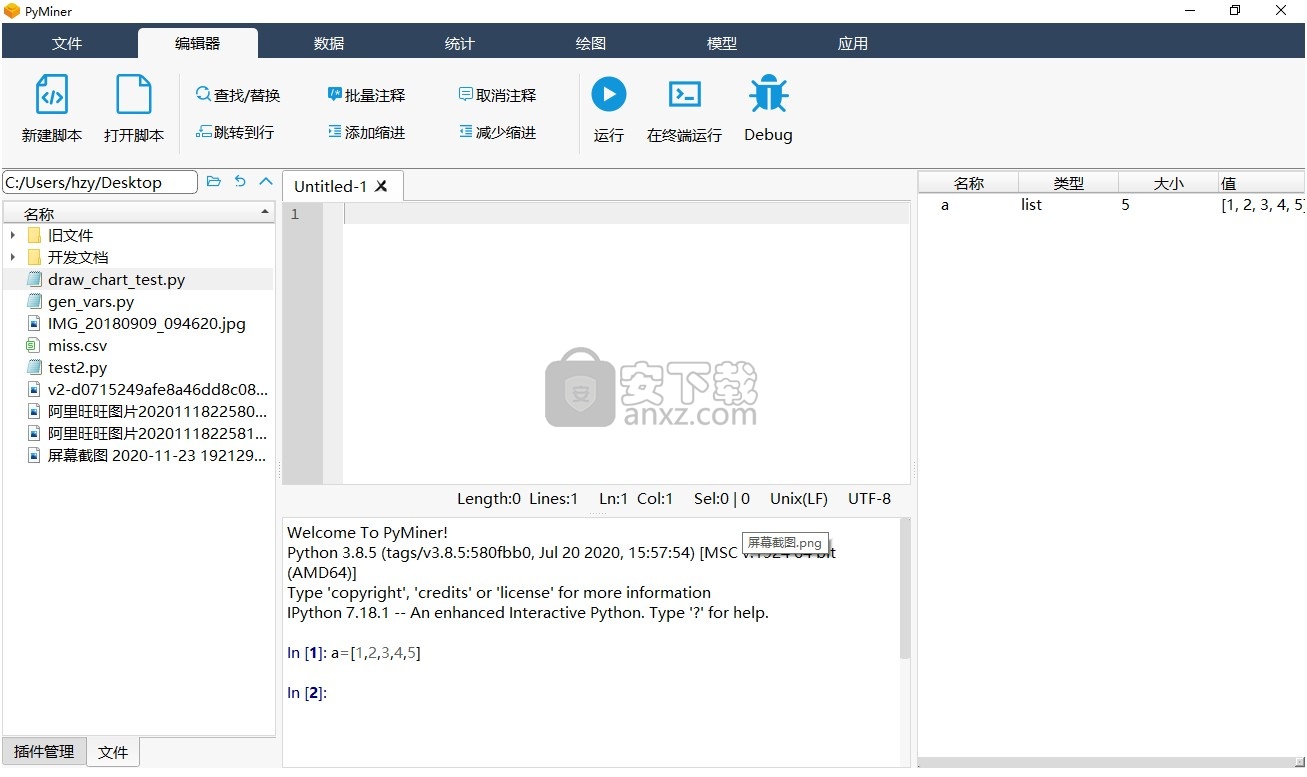Close the Untitled-1 tab with its X
The width and height of the screenshot is (1307, 777).
pos(381,186)
